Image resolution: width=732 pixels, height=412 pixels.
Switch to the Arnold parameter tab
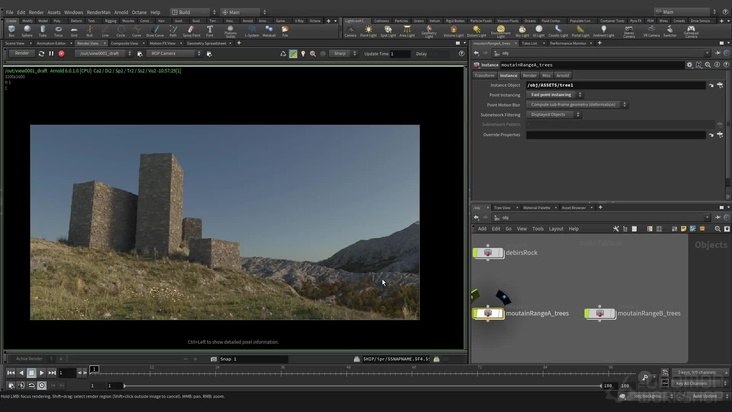563,75
